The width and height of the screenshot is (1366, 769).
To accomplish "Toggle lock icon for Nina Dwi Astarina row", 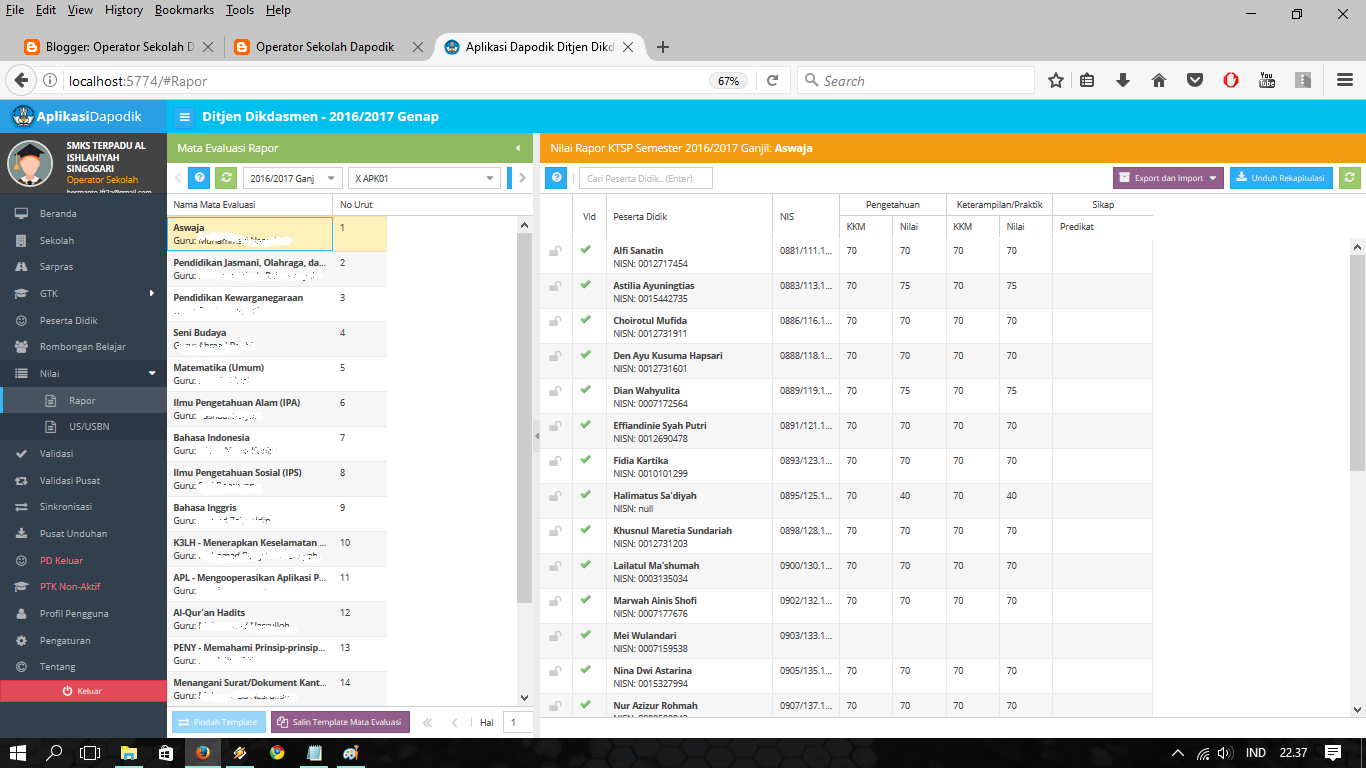I will tap(555, 671).
